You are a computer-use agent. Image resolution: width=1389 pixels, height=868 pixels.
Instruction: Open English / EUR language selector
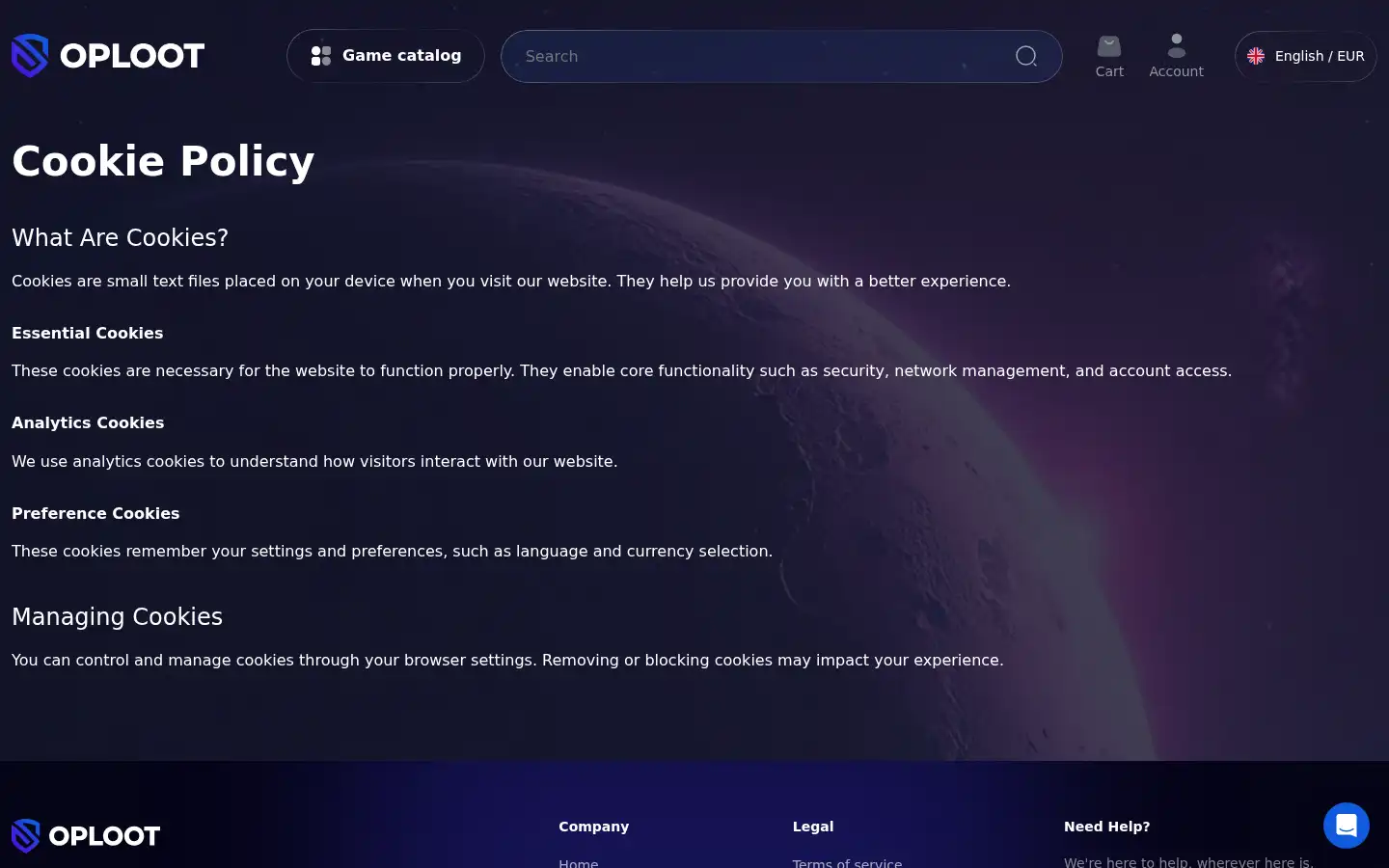(x=1306, y=56)
